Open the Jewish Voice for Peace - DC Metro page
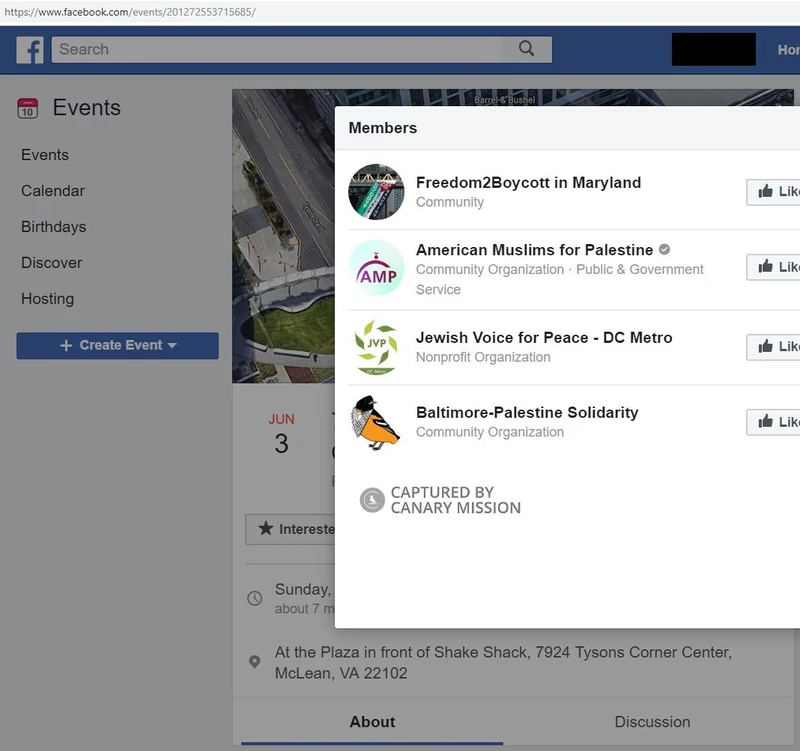 click(545, 337)
